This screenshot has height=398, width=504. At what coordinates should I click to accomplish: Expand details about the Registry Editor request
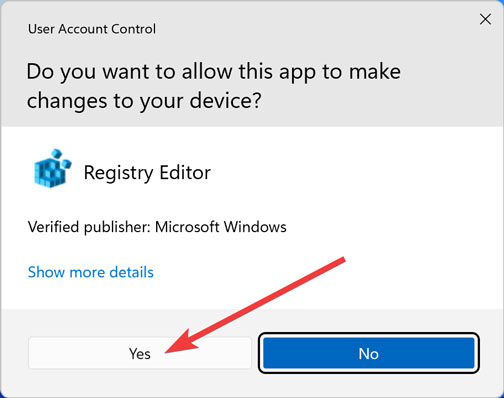91,272
